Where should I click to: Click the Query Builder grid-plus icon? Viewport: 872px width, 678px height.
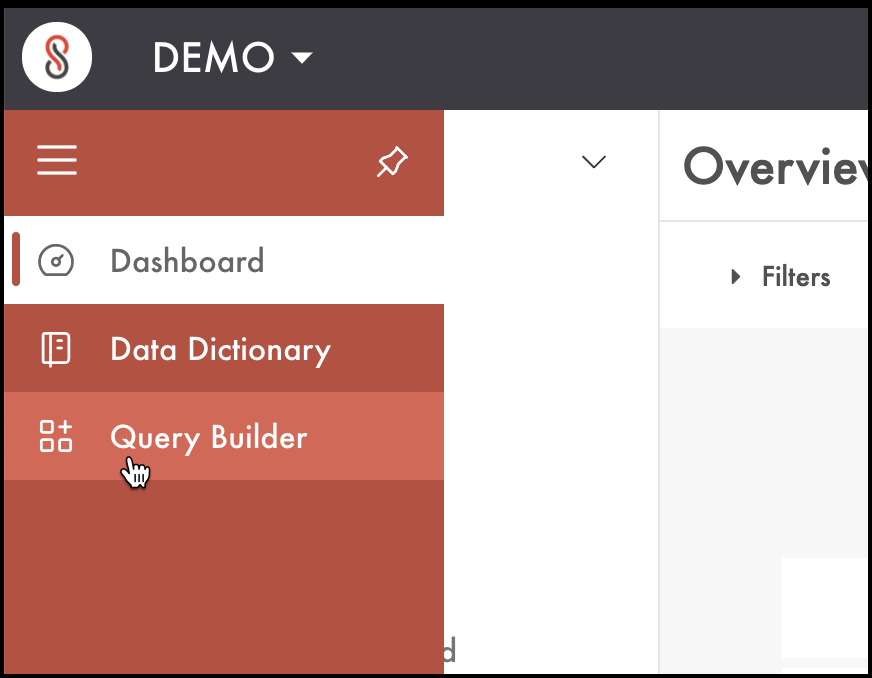click(56, 436)
